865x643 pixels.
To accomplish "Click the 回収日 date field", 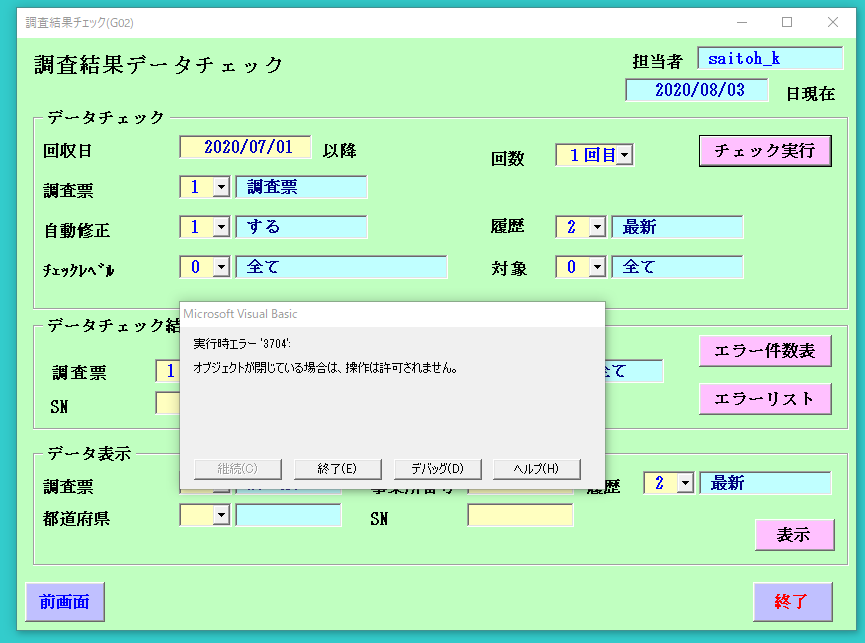I will point(245,147).
